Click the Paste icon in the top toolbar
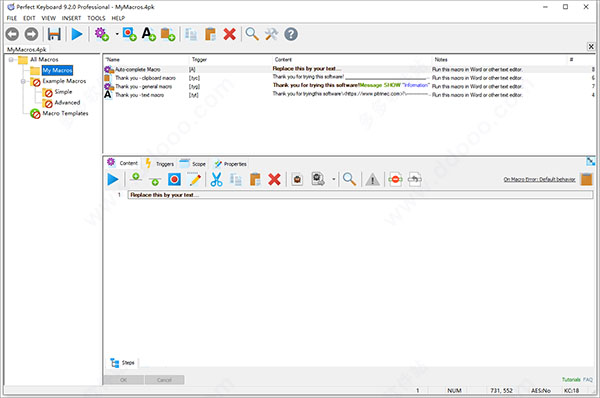 [210, 34]
